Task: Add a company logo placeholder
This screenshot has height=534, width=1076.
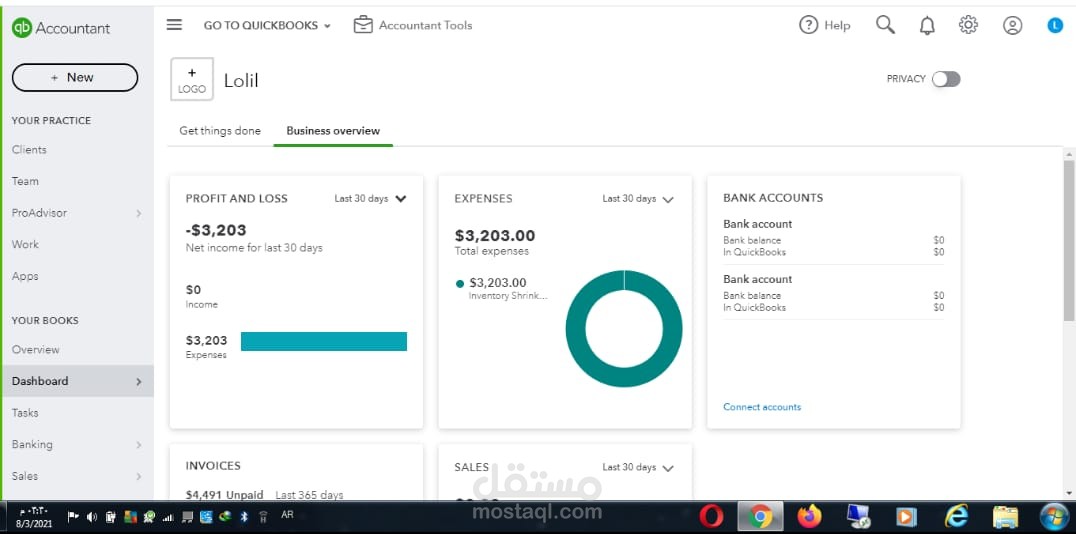Action: 191,79
